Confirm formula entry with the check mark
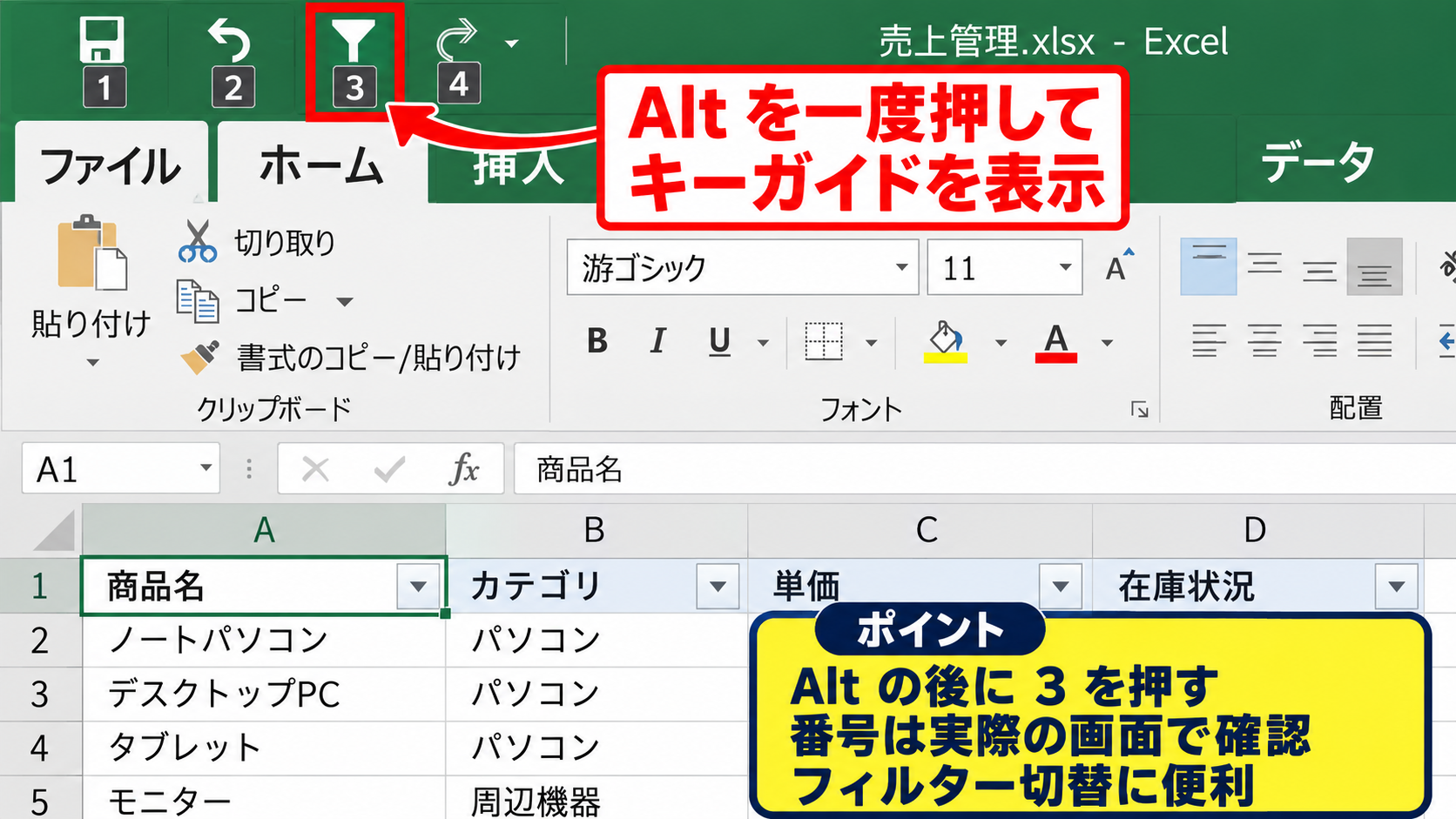The width and height of the screenshot is (1456, 819). pyautogui.click(x=389, y=470)
